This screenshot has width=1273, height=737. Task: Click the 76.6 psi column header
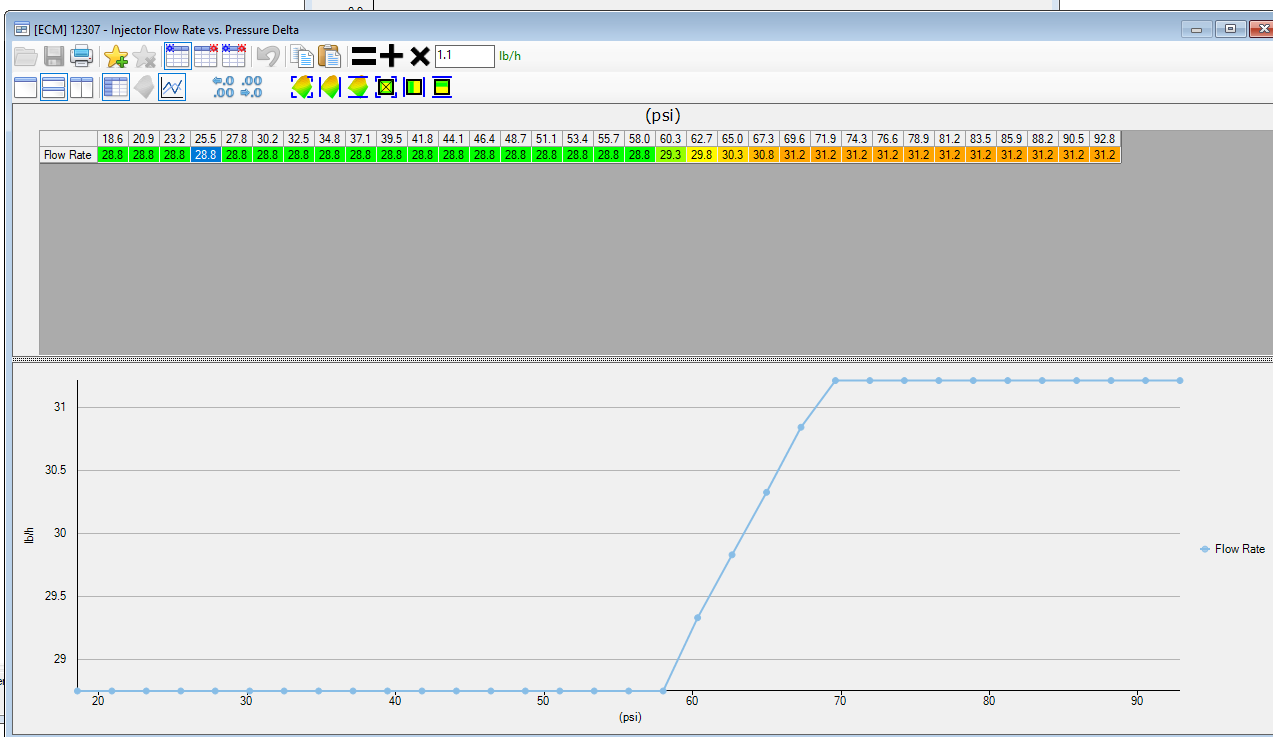pyautogui.click(x=888, y=139)
